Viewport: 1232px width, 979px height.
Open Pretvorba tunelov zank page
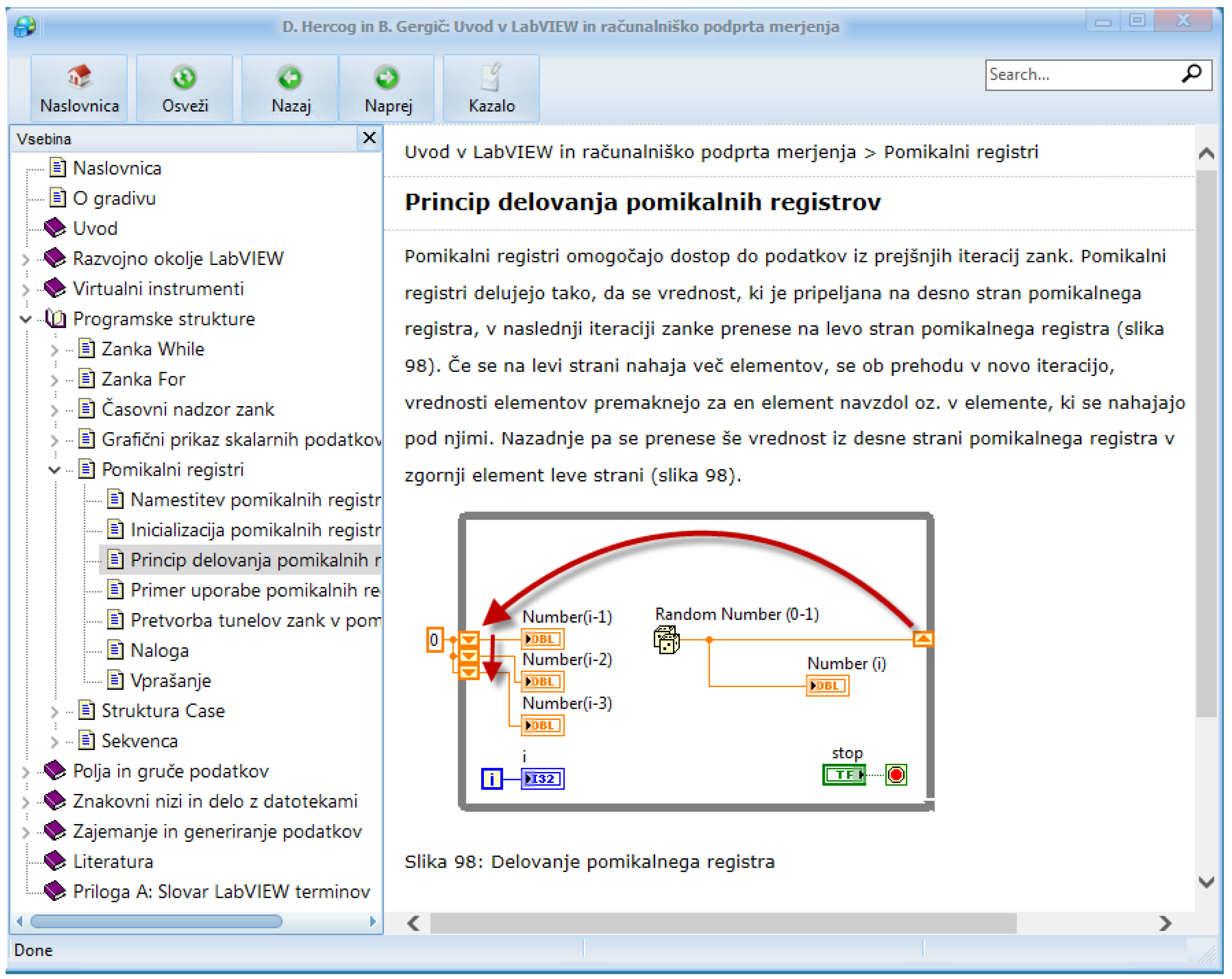coord(255,621)
